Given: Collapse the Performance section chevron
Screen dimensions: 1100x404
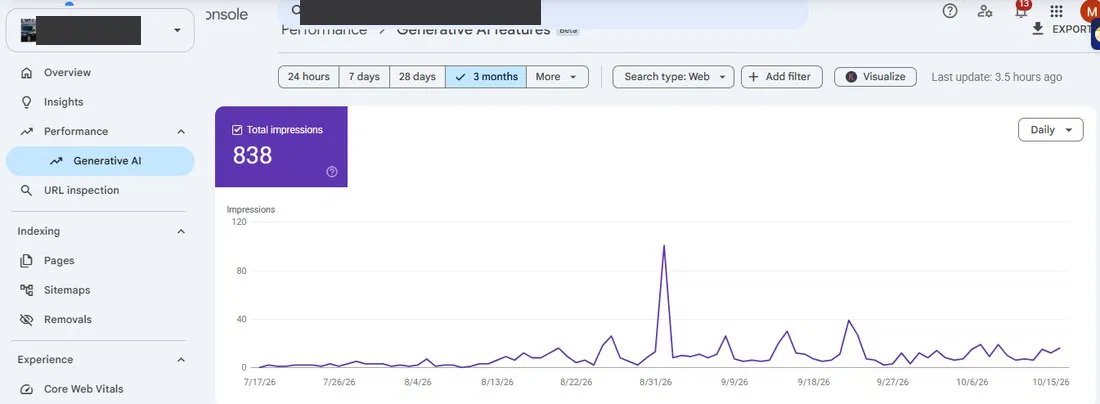Looking at the screenshot, I should pos(180,131).
